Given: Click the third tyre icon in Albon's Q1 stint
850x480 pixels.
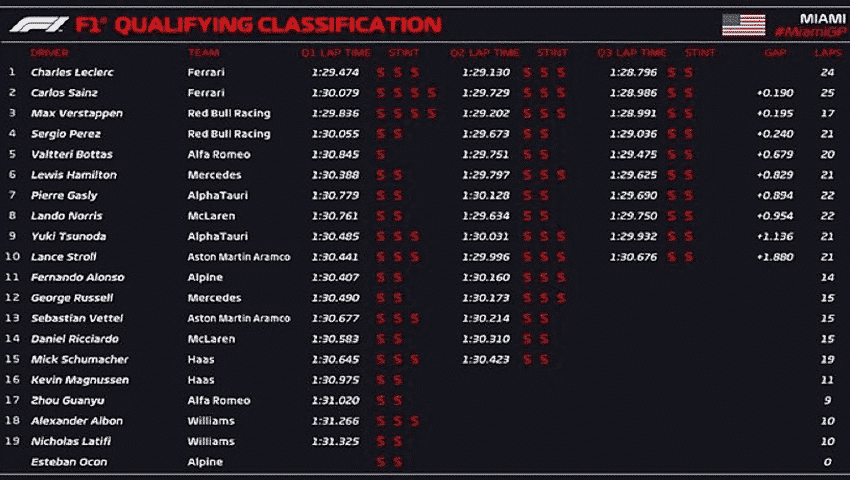Looking at the screenshot, I should [x=415, y=421].
